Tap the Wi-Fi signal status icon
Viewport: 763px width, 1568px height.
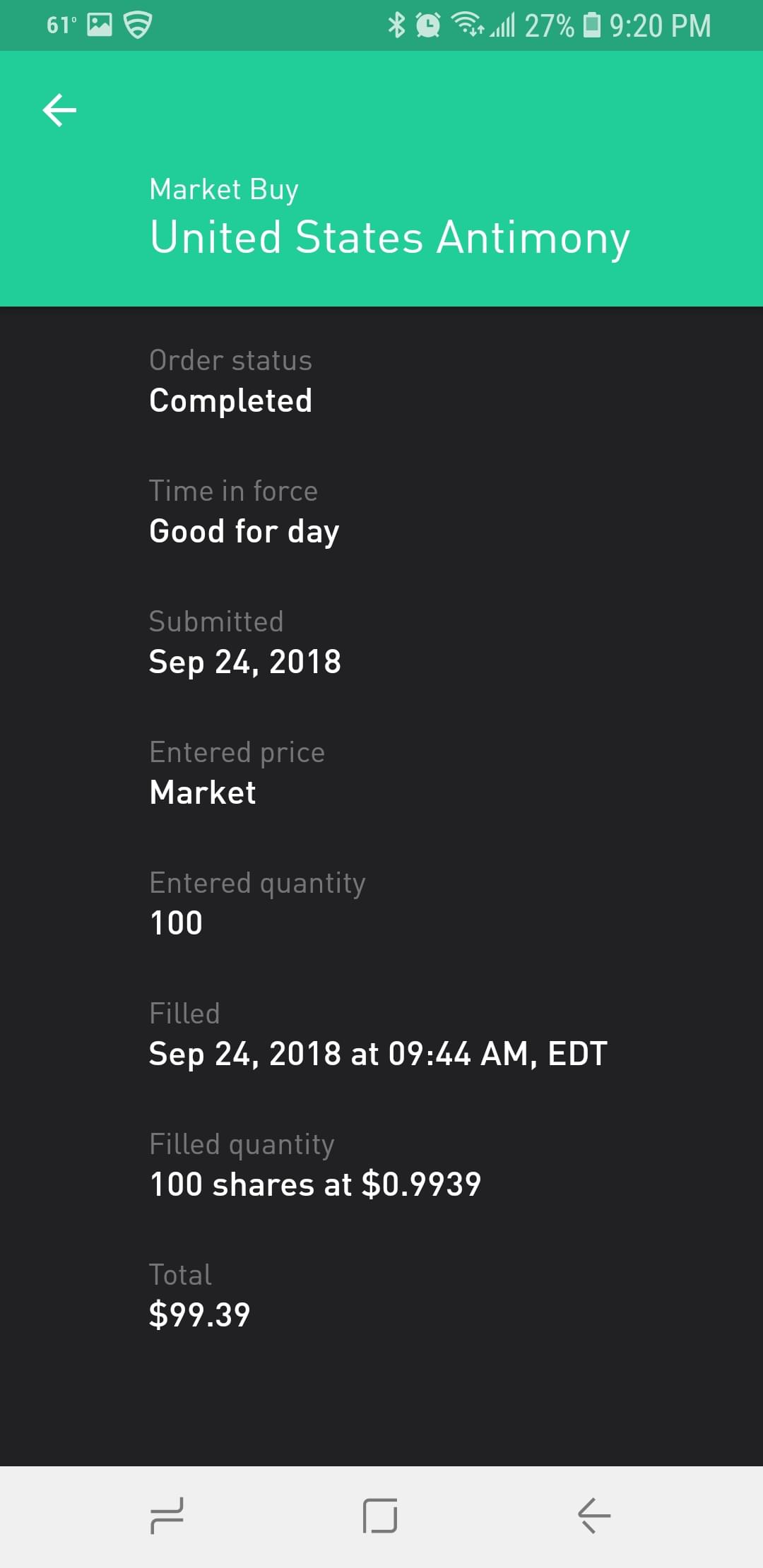(x=466, y=25)
